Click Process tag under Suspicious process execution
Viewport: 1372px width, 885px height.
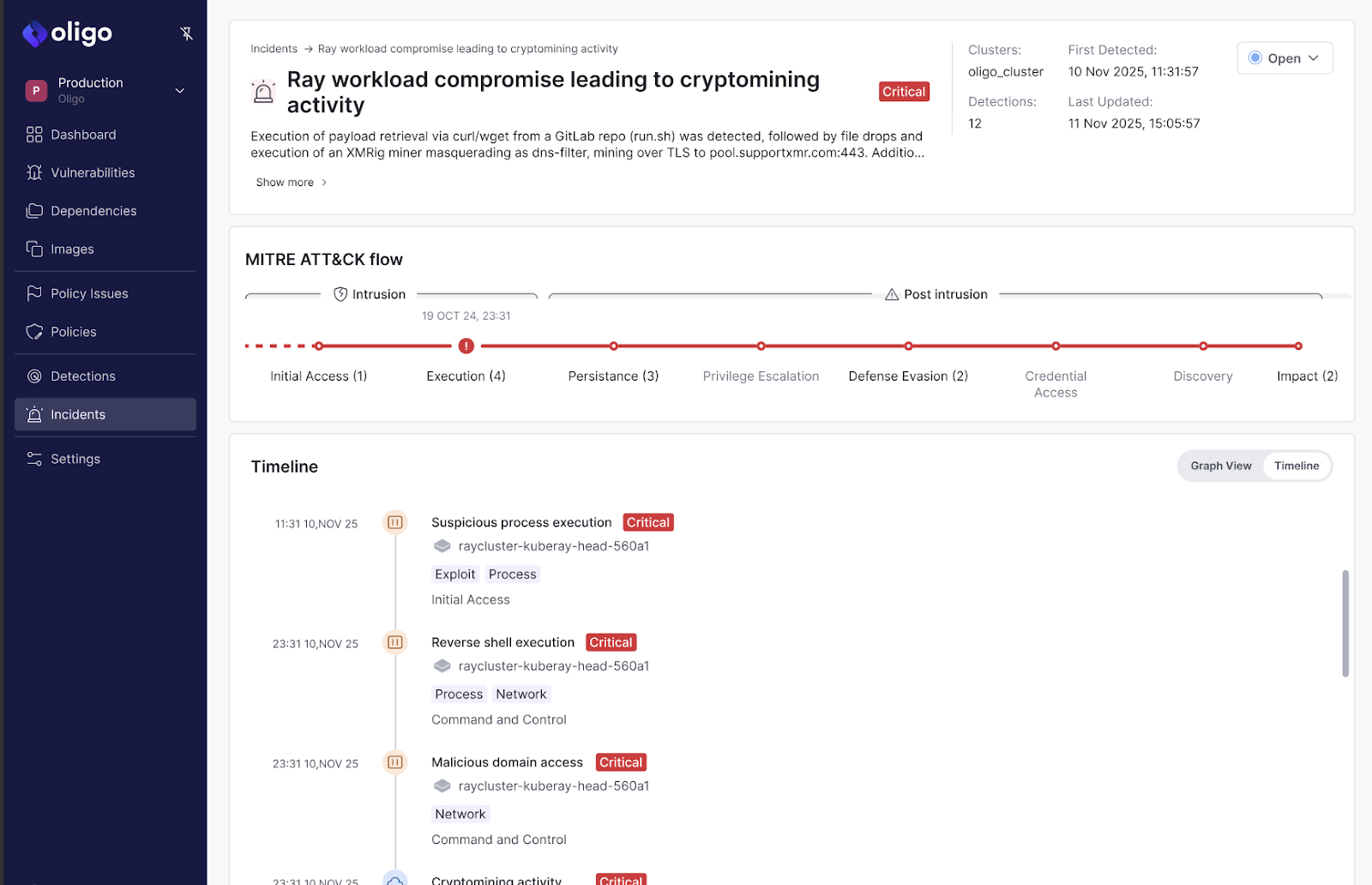point(513,575)
